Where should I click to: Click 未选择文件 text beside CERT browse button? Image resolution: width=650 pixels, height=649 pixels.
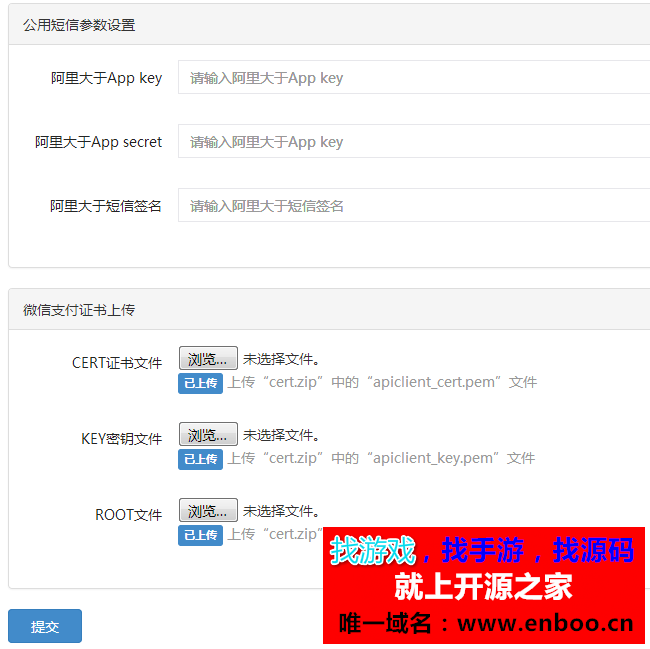pyautogui.click(x=281, y=359)
